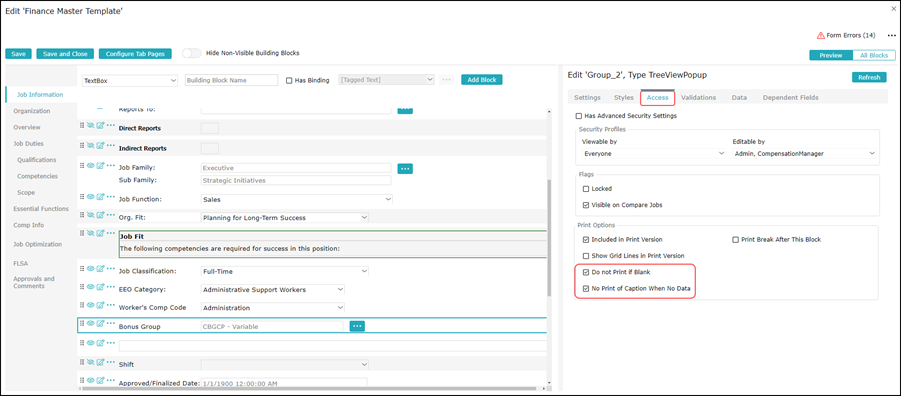The width and height of the screenshot is (901, 396).
Task: Open edit icon for Indirect Reports block
Action: pos(100,145)
